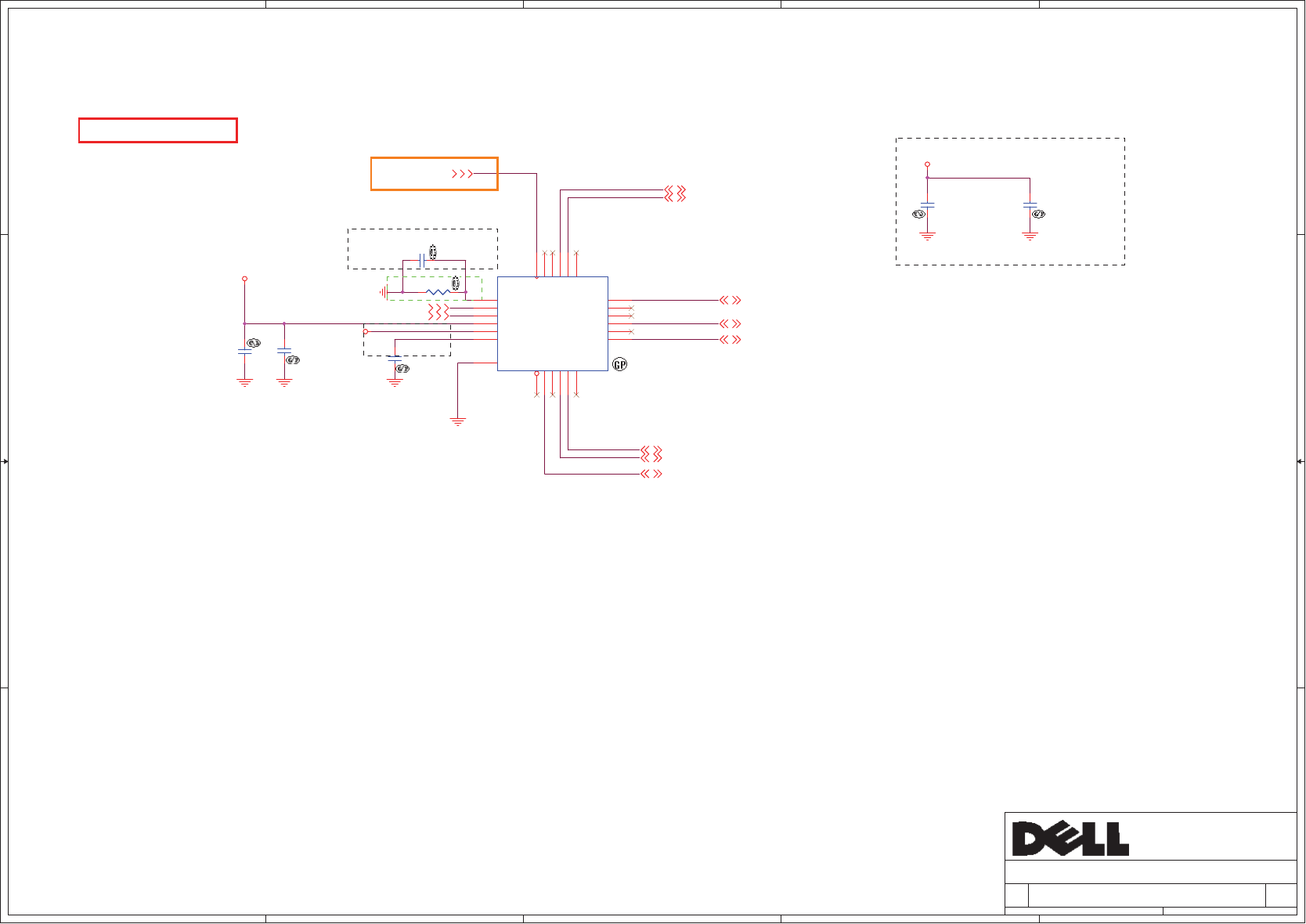This screenshot has height=924, width=1306.
Task: Click the Dell logo in title block
Action: tap(1070, 839)
